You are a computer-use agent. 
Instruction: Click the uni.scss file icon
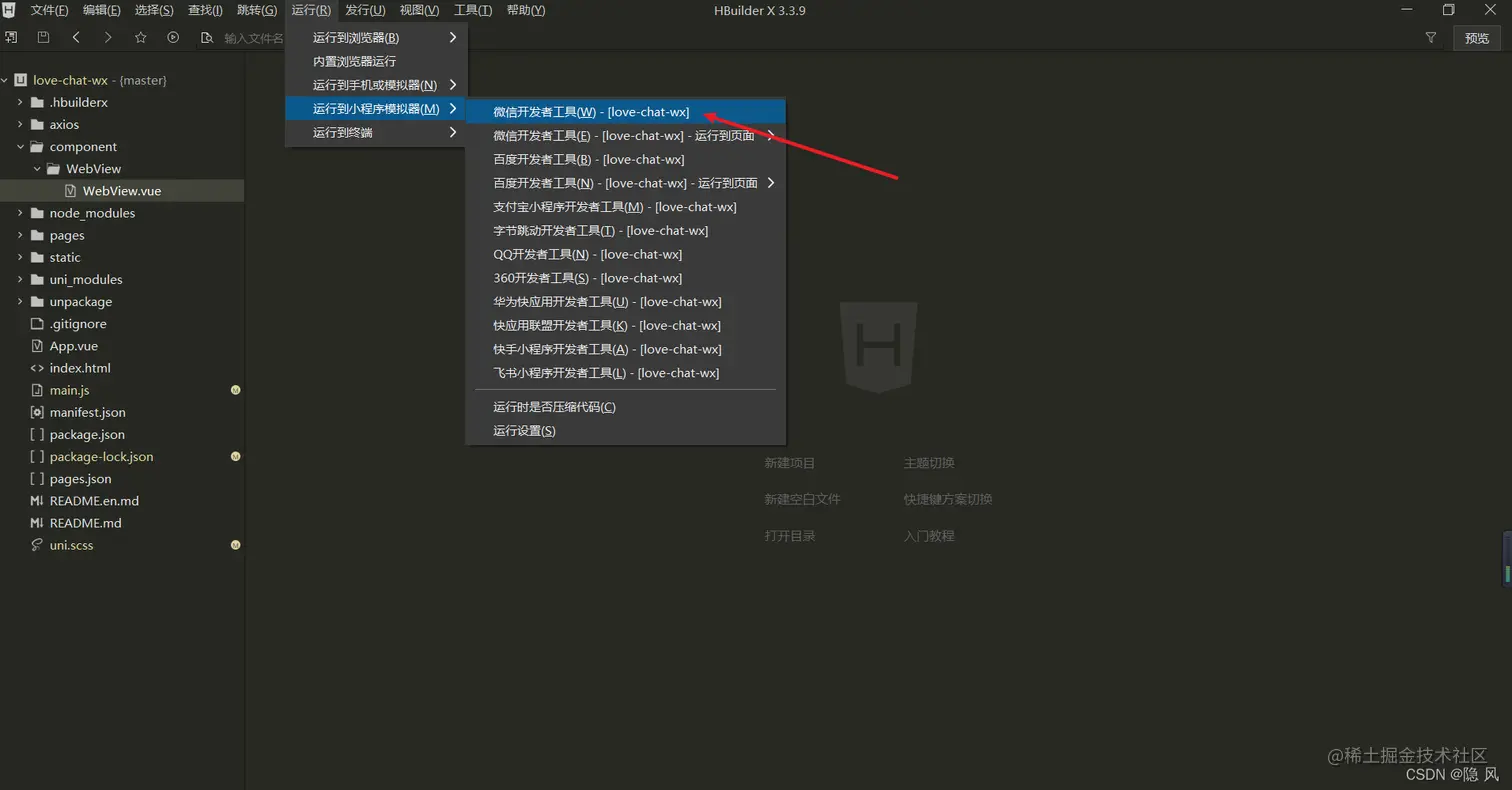(x=37, y=545)
